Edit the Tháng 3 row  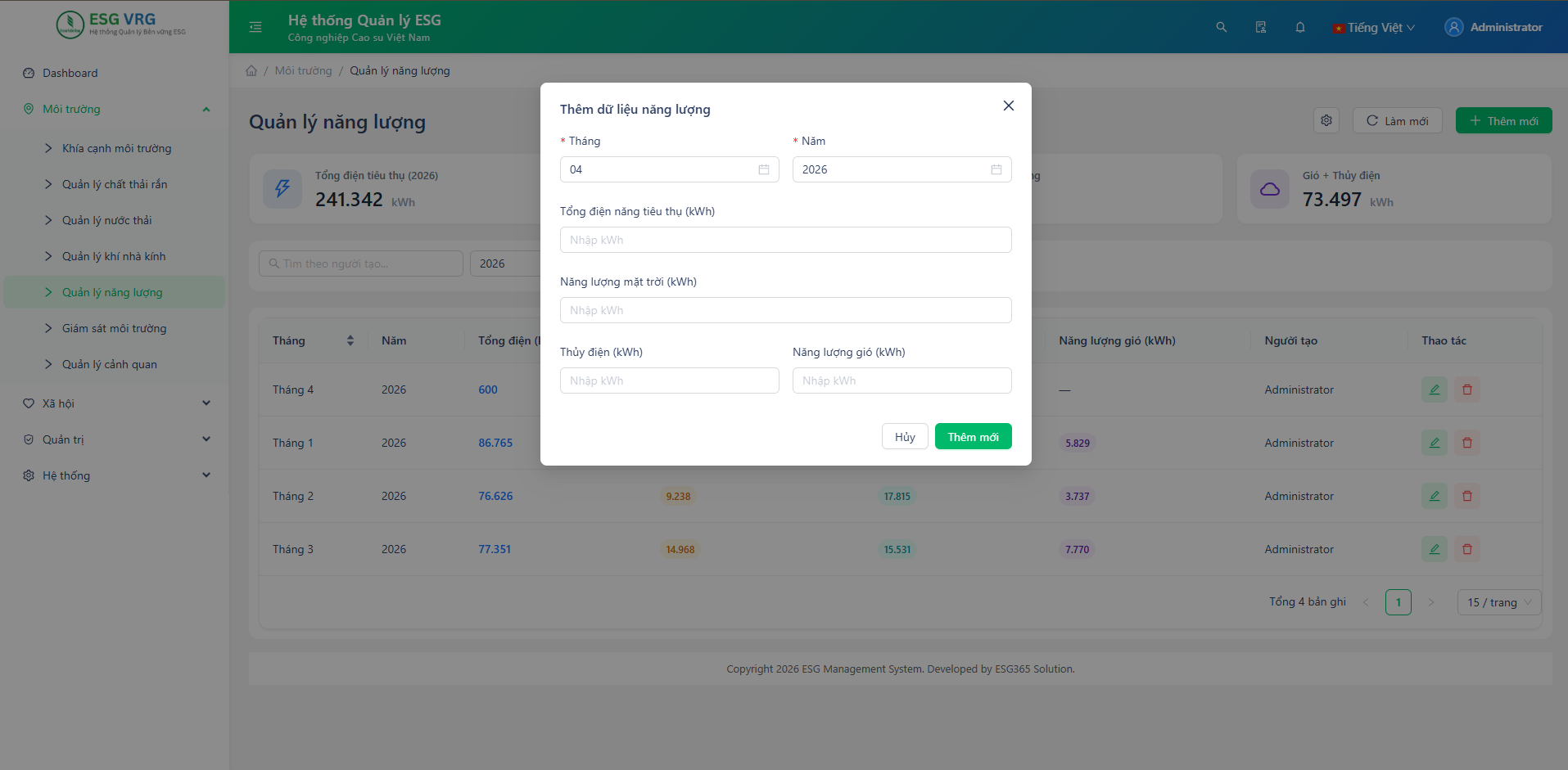(x=1435, y=549)
